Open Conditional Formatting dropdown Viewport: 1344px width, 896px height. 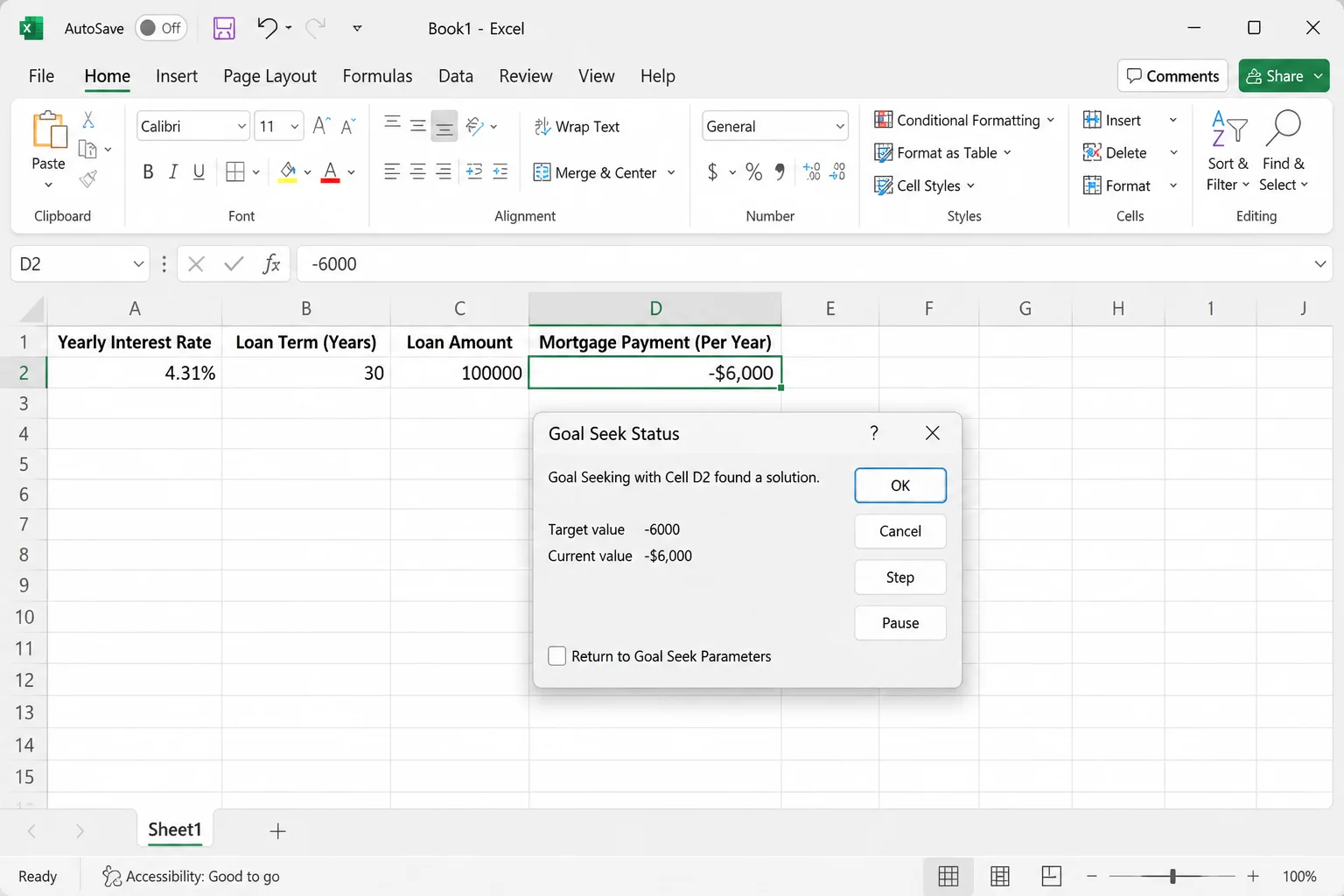(x=964, y=120)
